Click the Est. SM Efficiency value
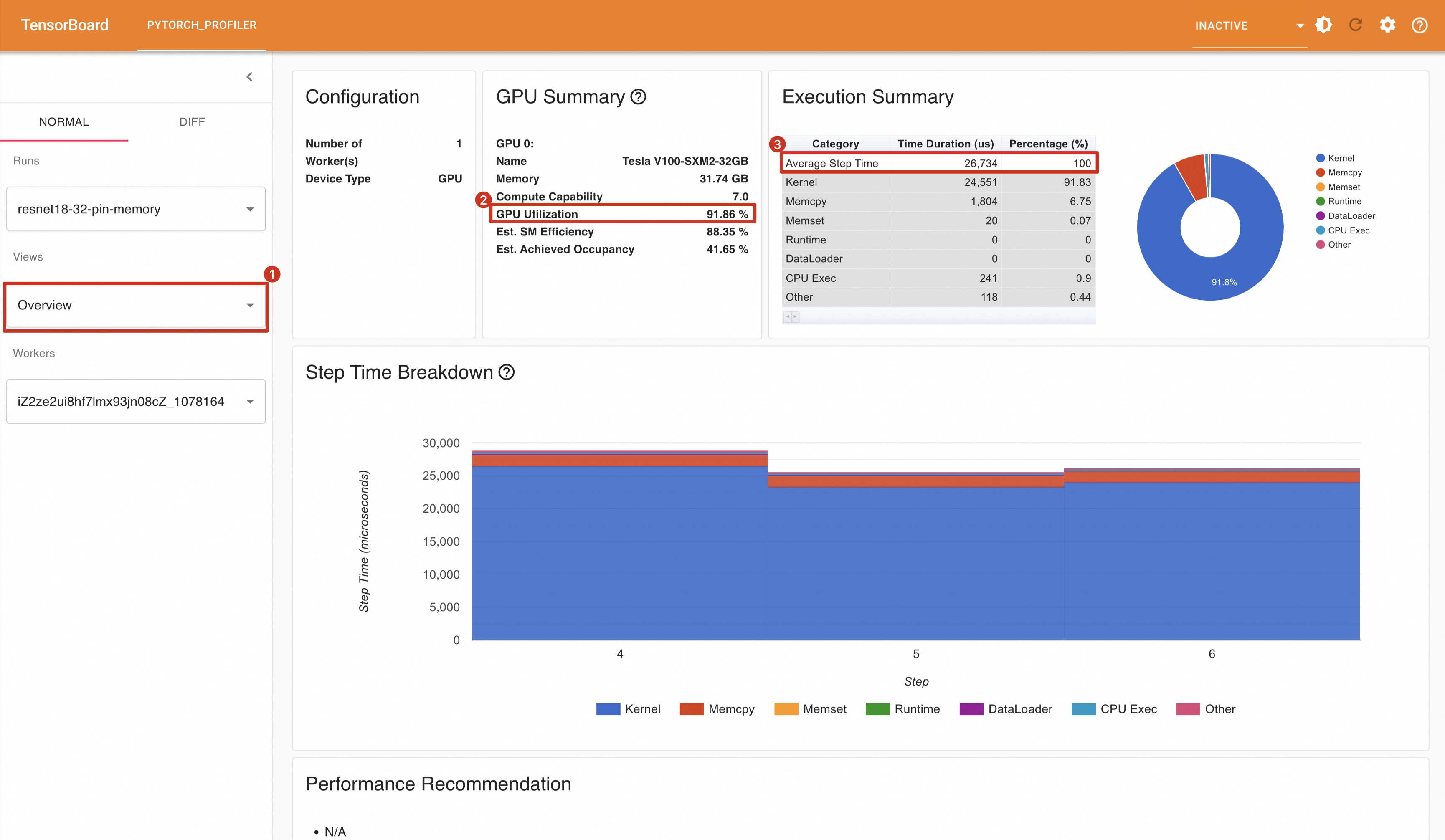 pos(727,232)
